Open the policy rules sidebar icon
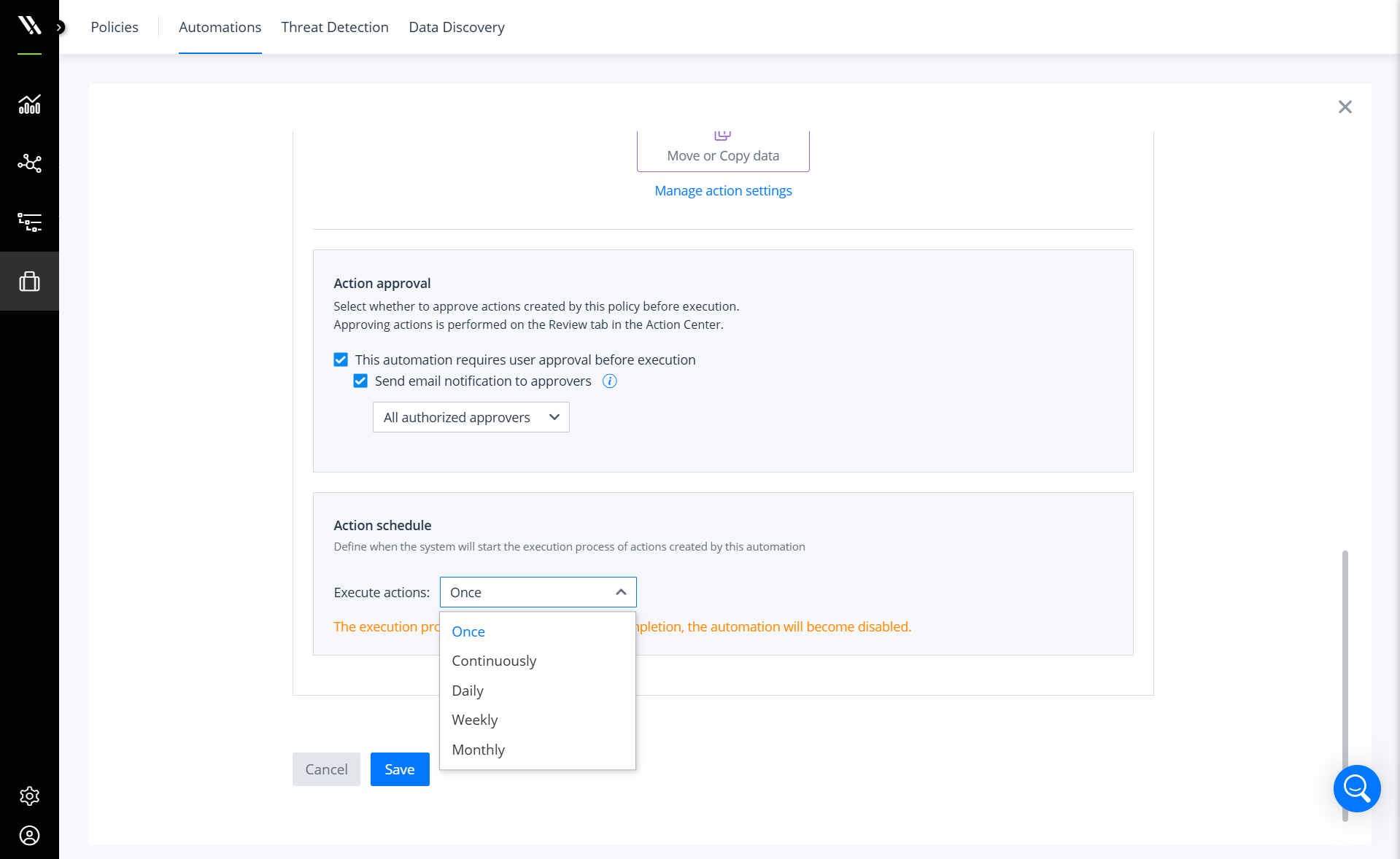The height and width of the screenshot is (859, 1400). pos(29,222)
